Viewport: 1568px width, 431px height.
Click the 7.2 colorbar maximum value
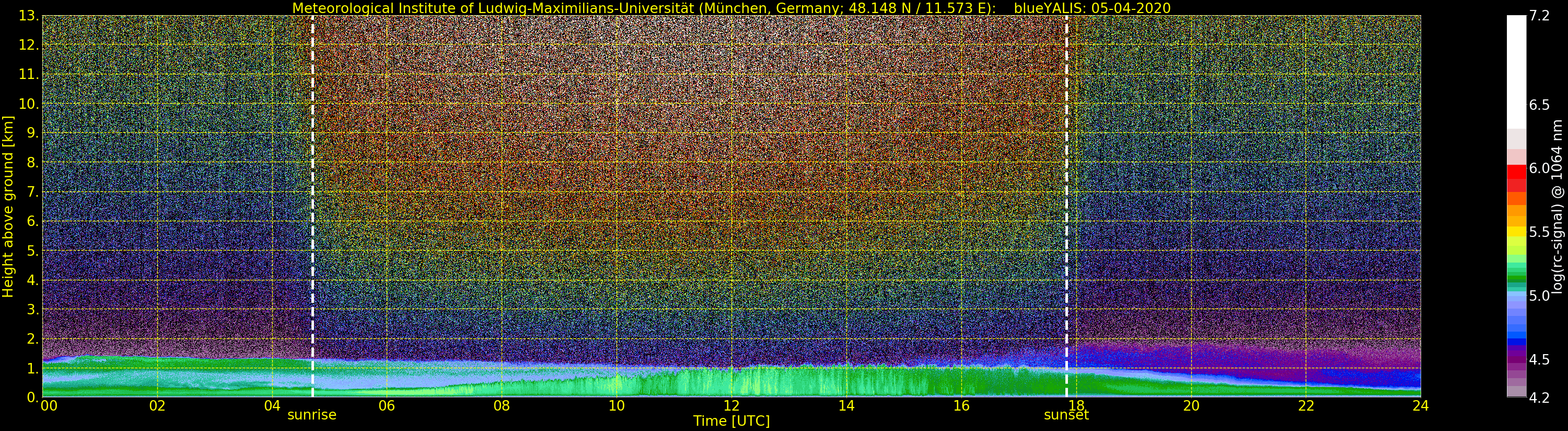(1539, 16)
